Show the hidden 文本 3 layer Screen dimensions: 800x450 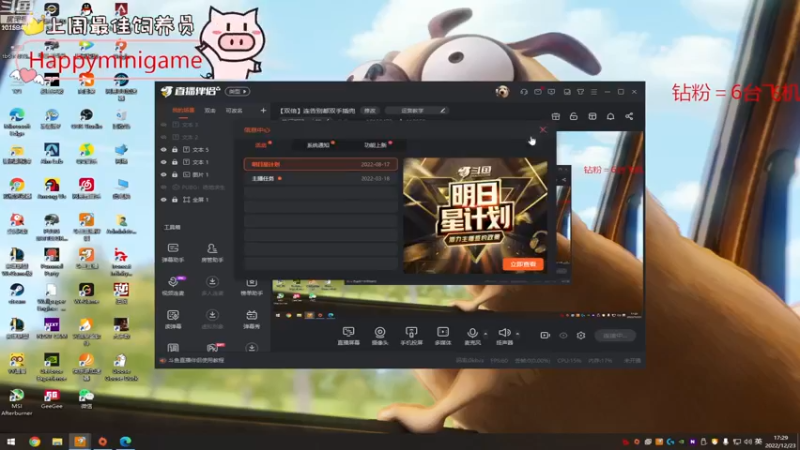tap(163, 124)
